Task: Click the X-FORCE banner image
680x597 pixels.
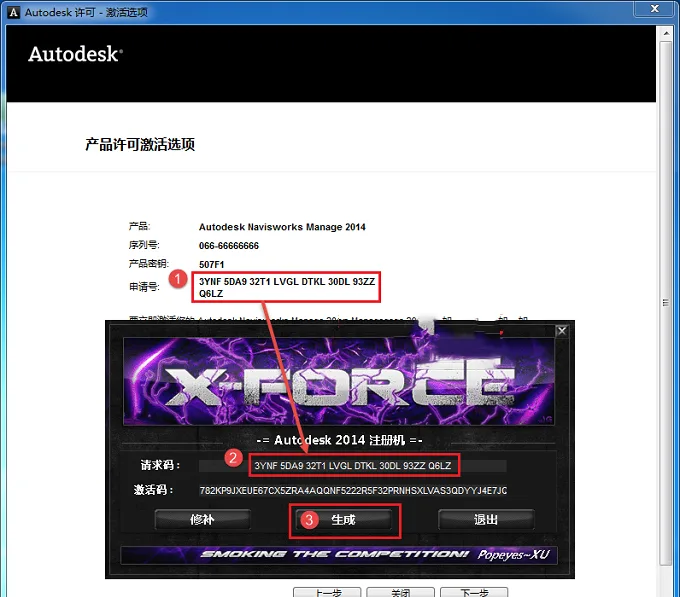Action: [x=339, y=381]
